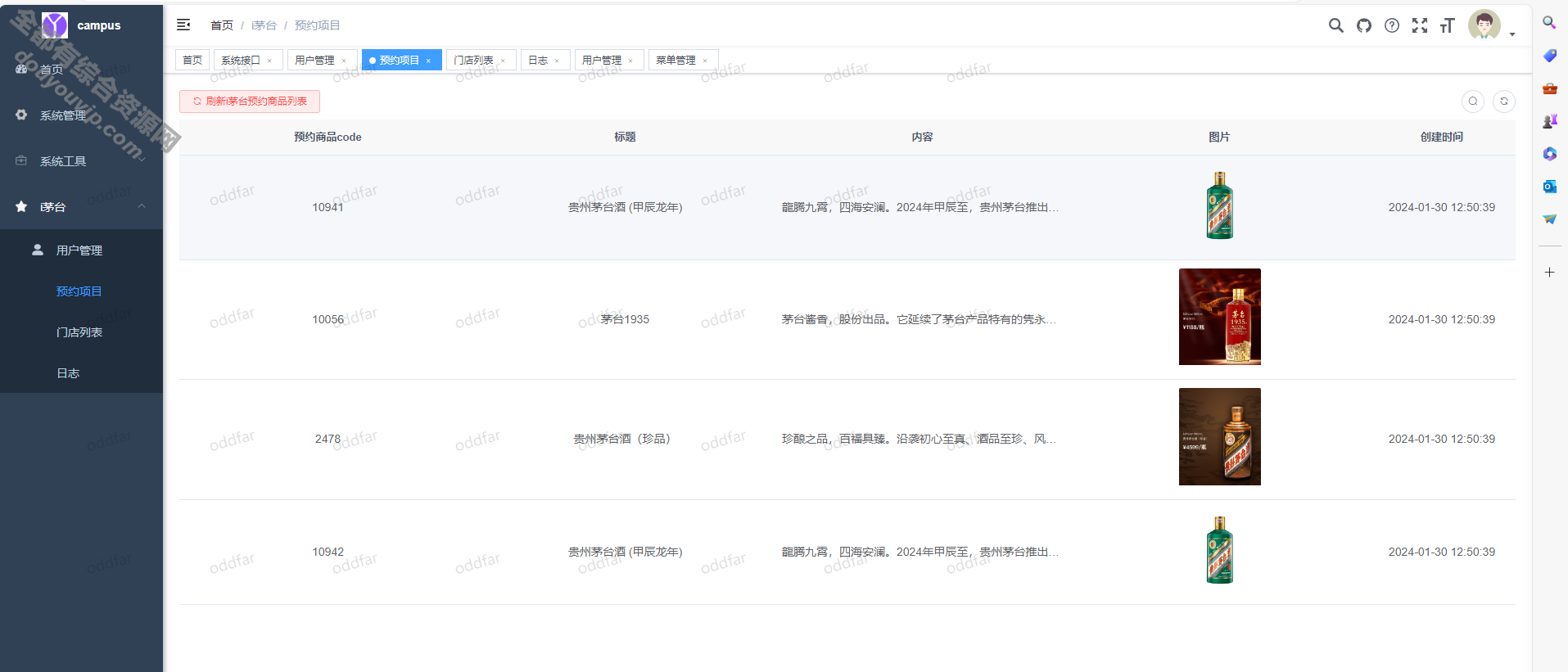The height and width of the screenshot is (672, 1568).
Task: Close the 门店列表 tab
Action: click(x=503, y=61)
